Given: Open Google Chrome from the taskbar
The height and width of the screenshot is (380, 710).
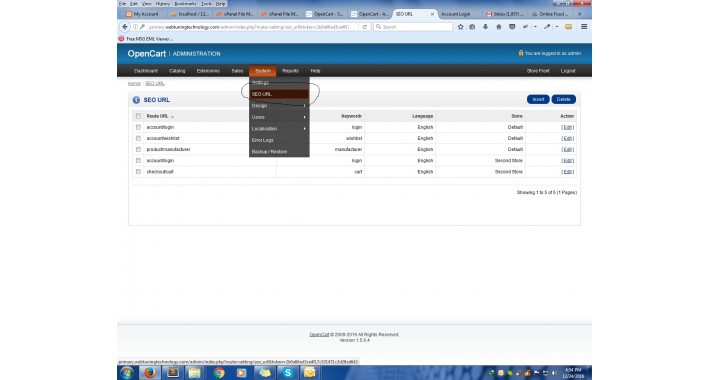Looking at the screenshot, I should (219, 373).
